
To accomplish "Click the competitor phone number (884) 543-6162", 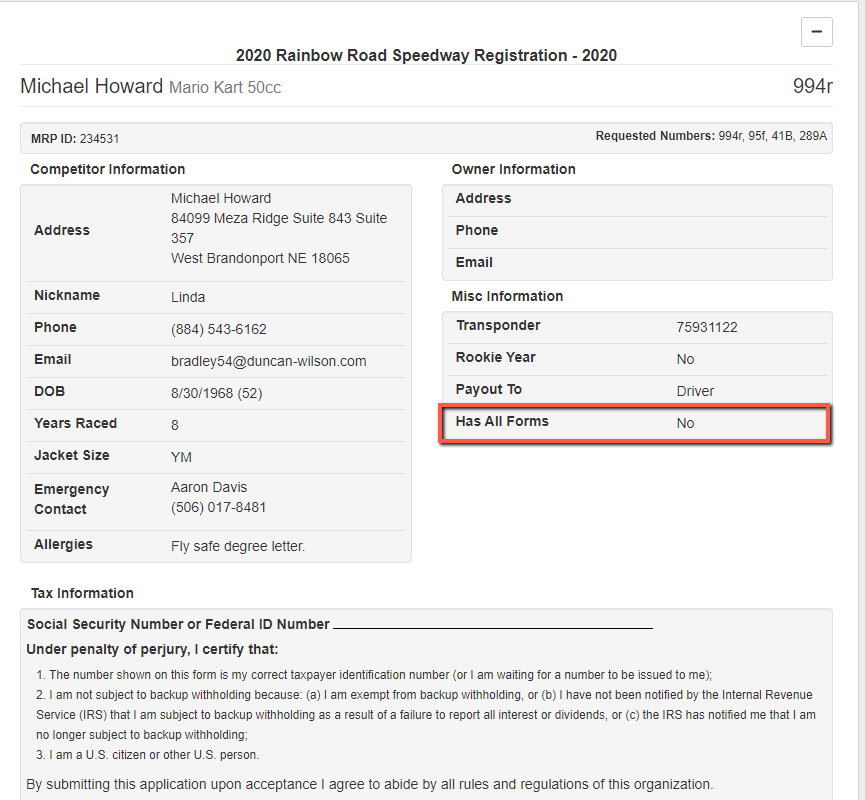I will pyautogui.click(x=218, y=329).
